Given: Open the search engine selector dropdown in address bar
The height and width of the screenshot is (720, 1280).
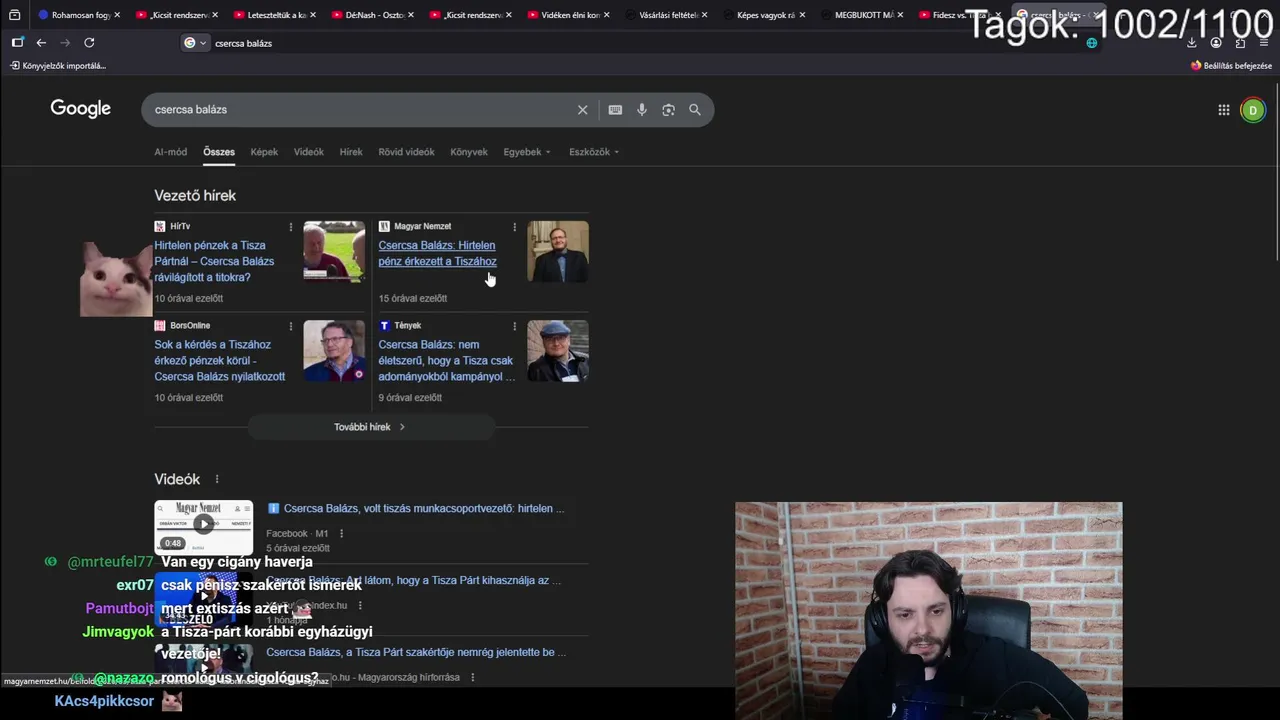Looking at the screenshot, I should click(195, 43).
